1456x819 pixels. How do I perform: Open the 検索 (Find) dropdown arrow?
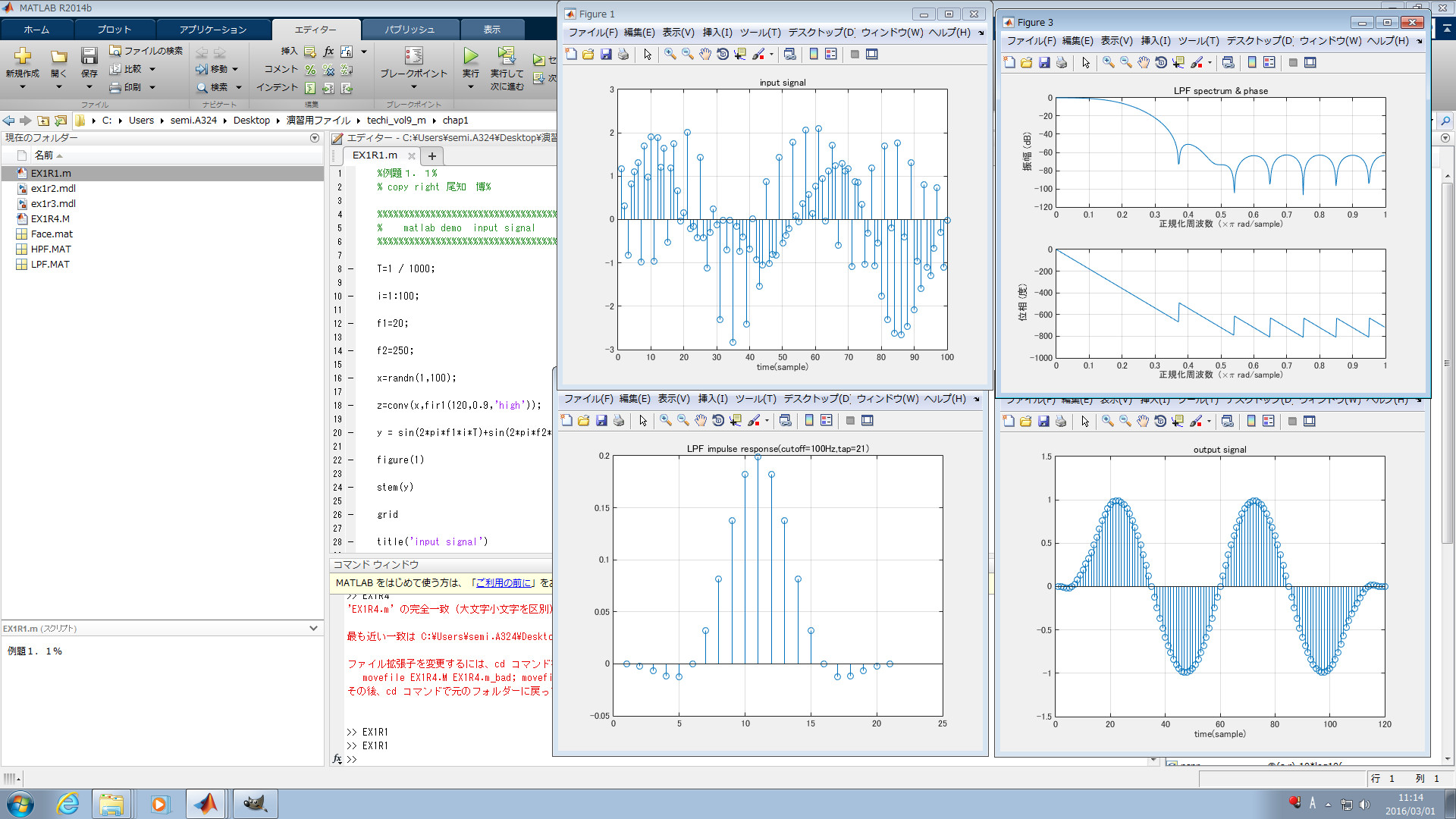click(238, 87)
